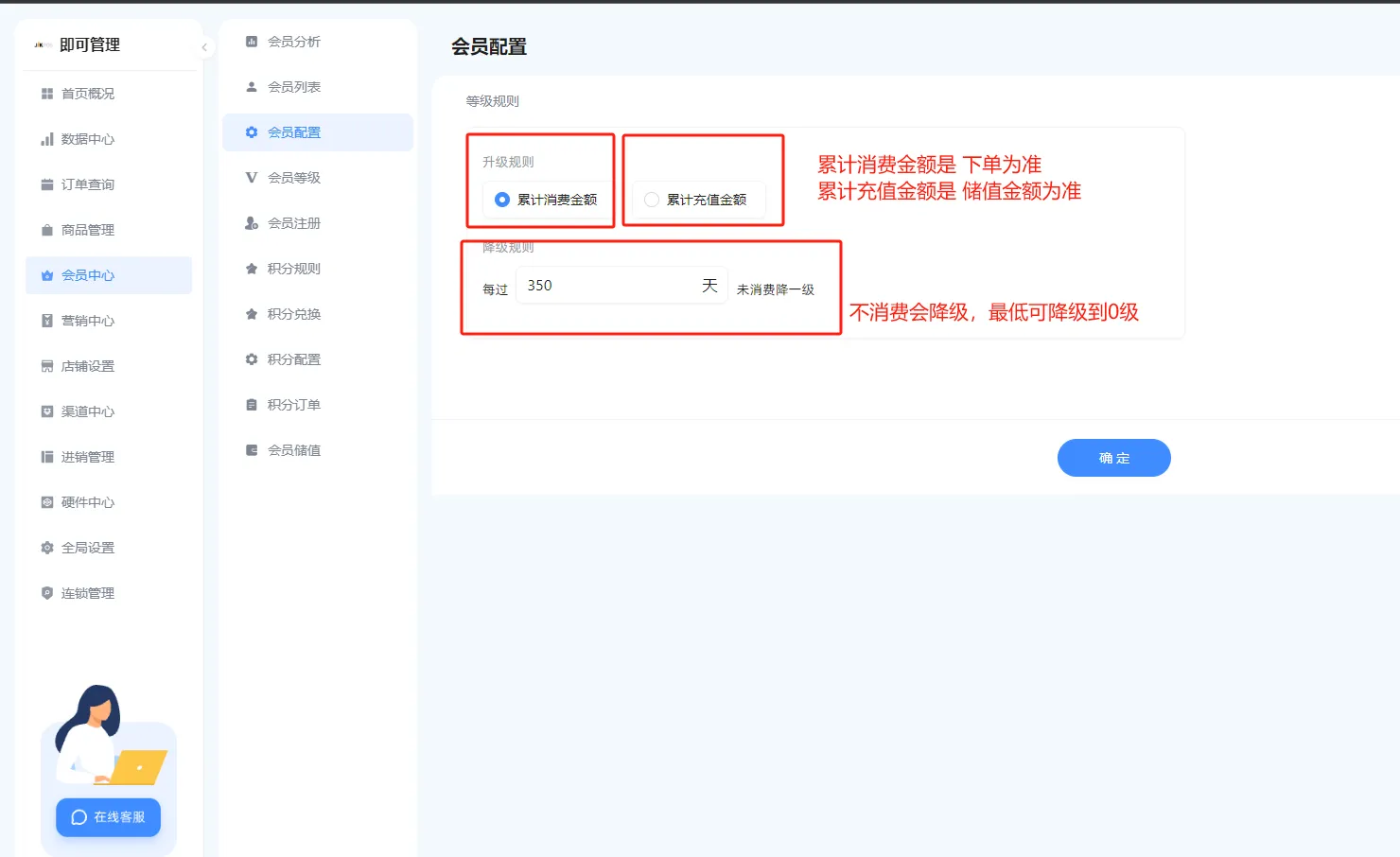
Task: Click the downgrade days input field
Action: 605,286
